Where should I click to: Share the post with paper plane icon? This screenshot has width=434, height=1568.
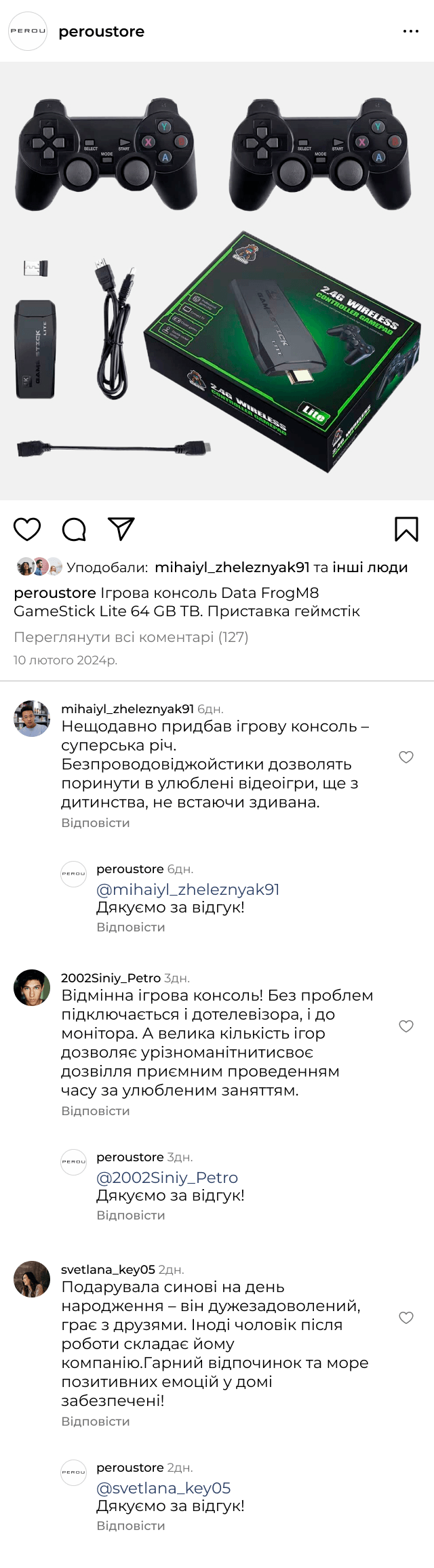tap(121, 529)
